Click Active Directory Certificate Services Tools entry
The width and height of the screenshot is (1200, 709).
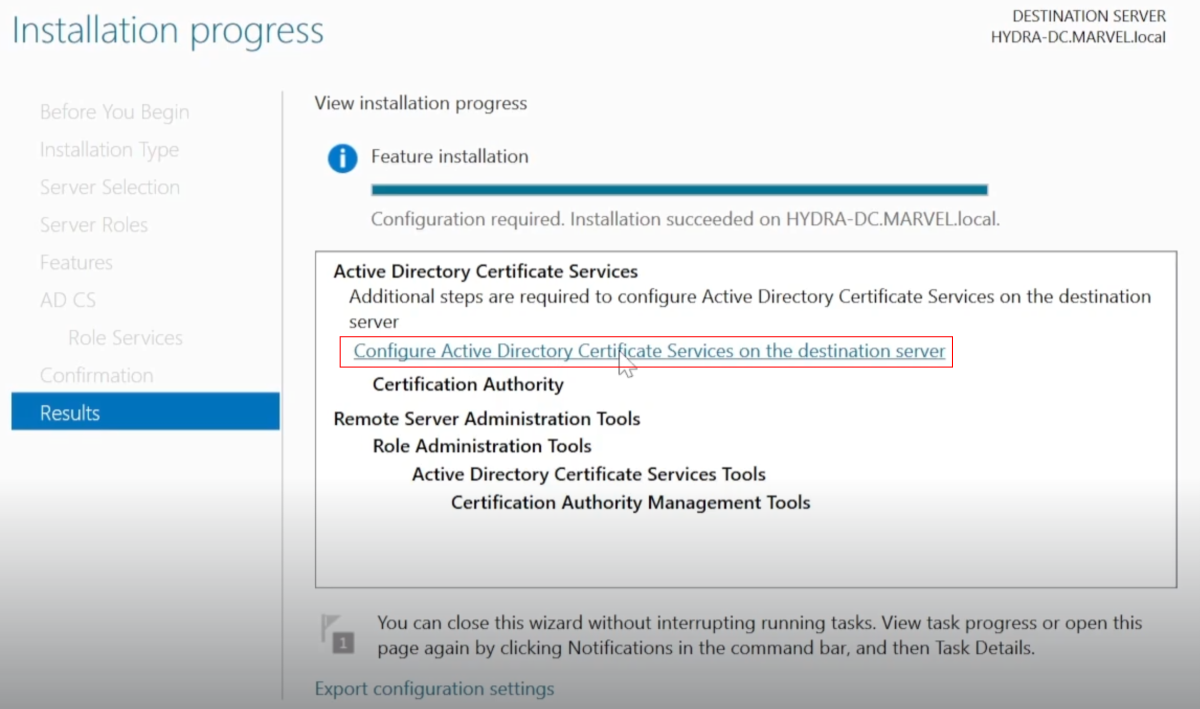click(588, 474)
